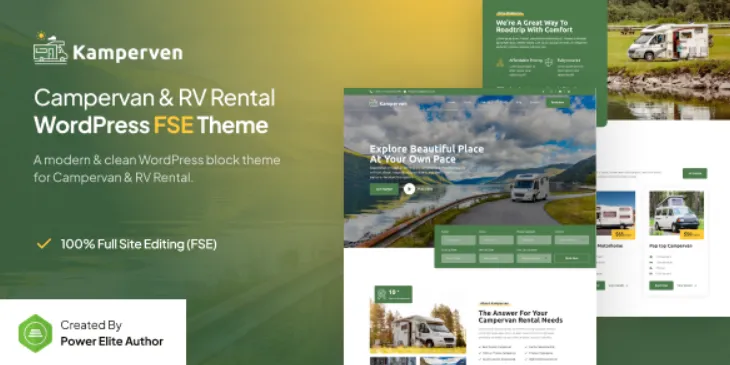Click the second top-row booking form field
The width and height of the screenshot is (730, 365).
point(496,240)
